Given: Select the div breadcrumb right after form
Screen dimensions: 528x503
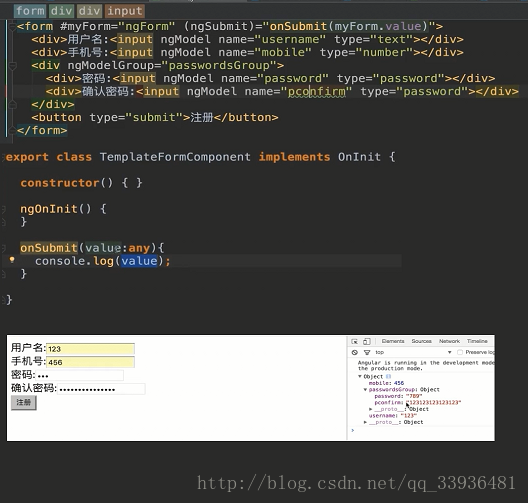Looking at the screenshot, I should (x=61, y=11).
